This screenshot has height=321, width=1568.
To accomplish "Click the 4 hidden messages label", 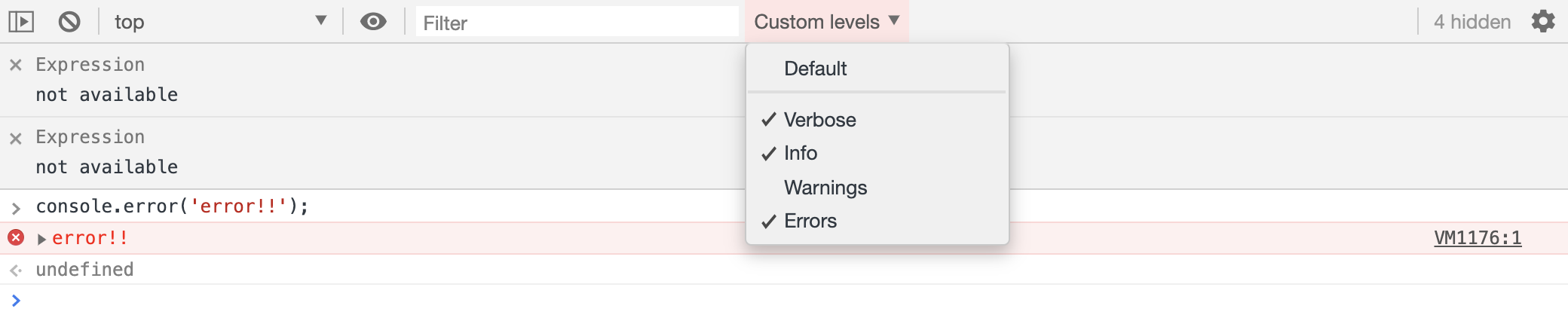I will pyautogui.click(x=1472, y=22).
